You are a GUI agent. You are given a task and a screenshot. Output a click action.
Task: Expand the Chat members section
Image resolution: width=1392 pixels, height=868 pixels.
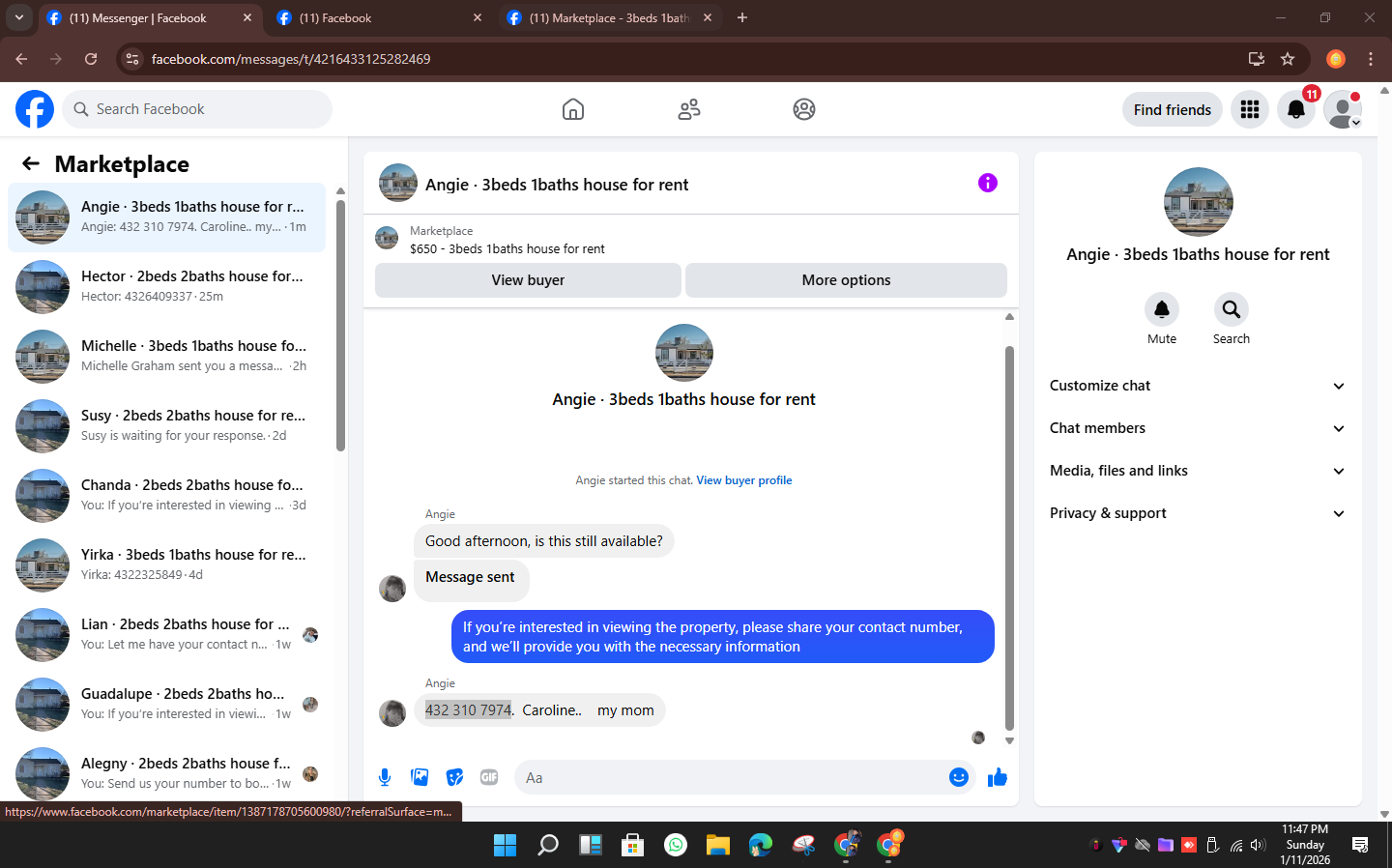[x=1198, y=428]
